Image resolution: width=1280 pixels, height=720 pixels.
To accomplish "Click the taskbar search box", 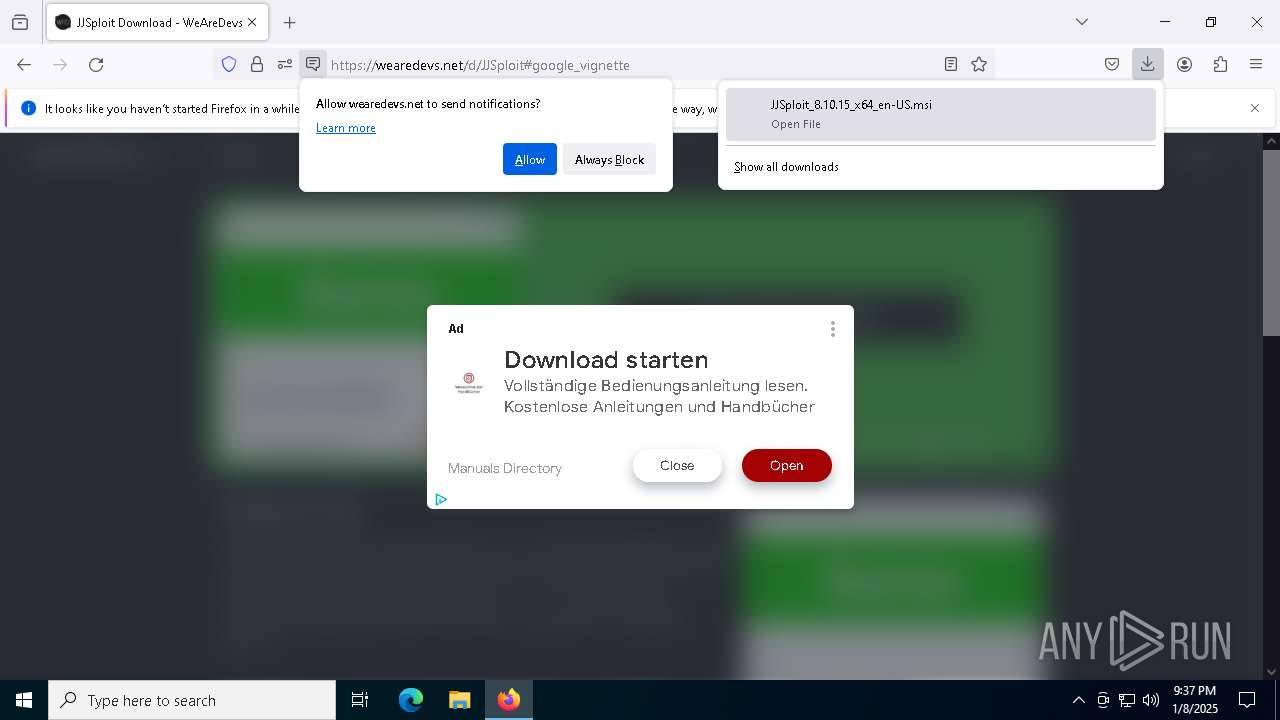I will click(192, 700).
